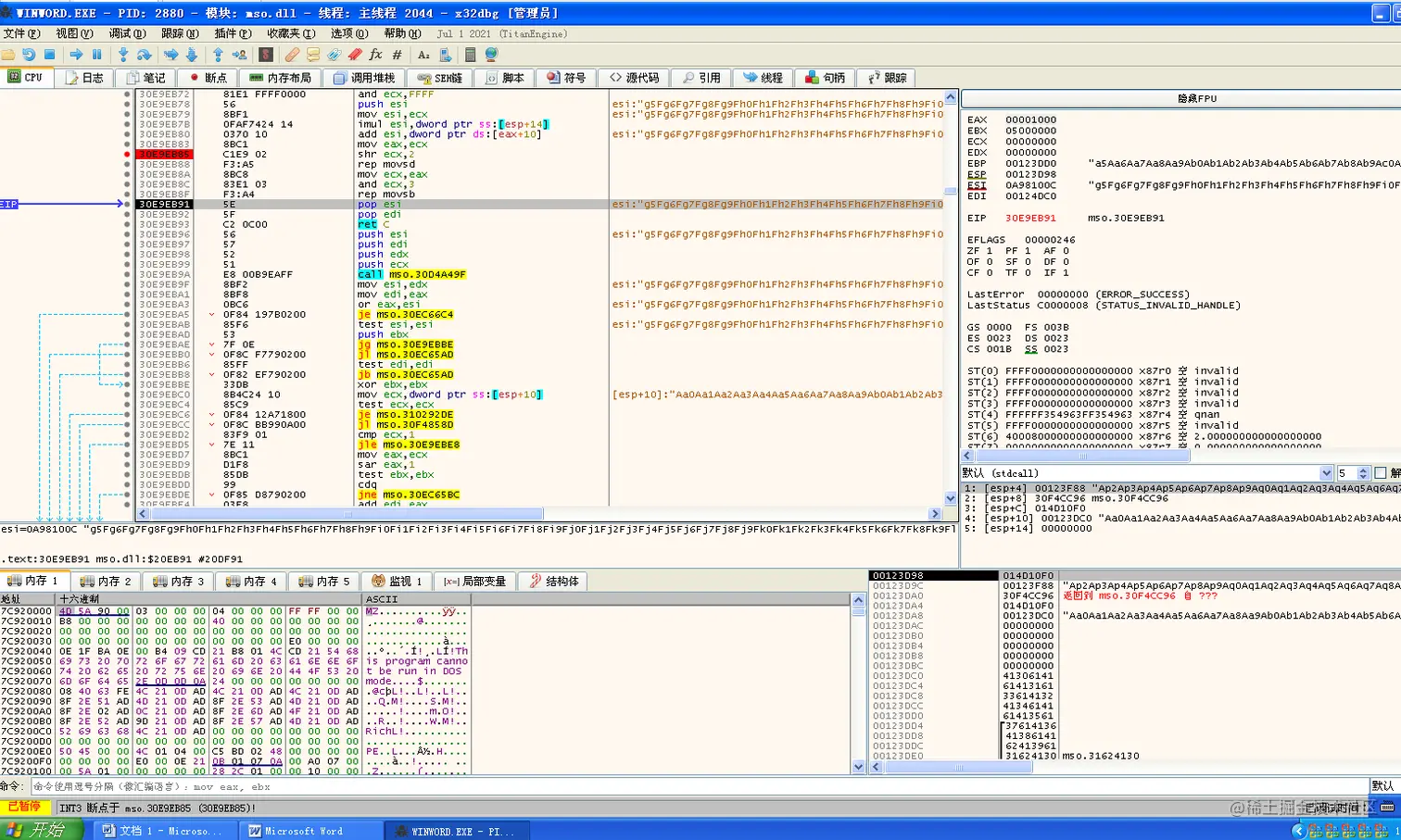Screen dimensions: 1401x840
Task: Click the EIP register value 30E9EB91
Action: coord(1031,219)
